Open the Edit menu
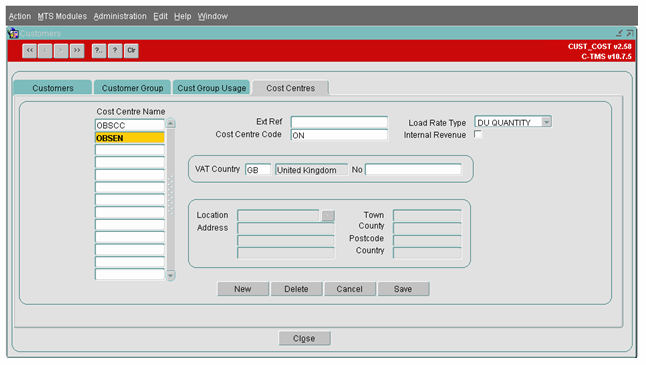 point(160,16)
